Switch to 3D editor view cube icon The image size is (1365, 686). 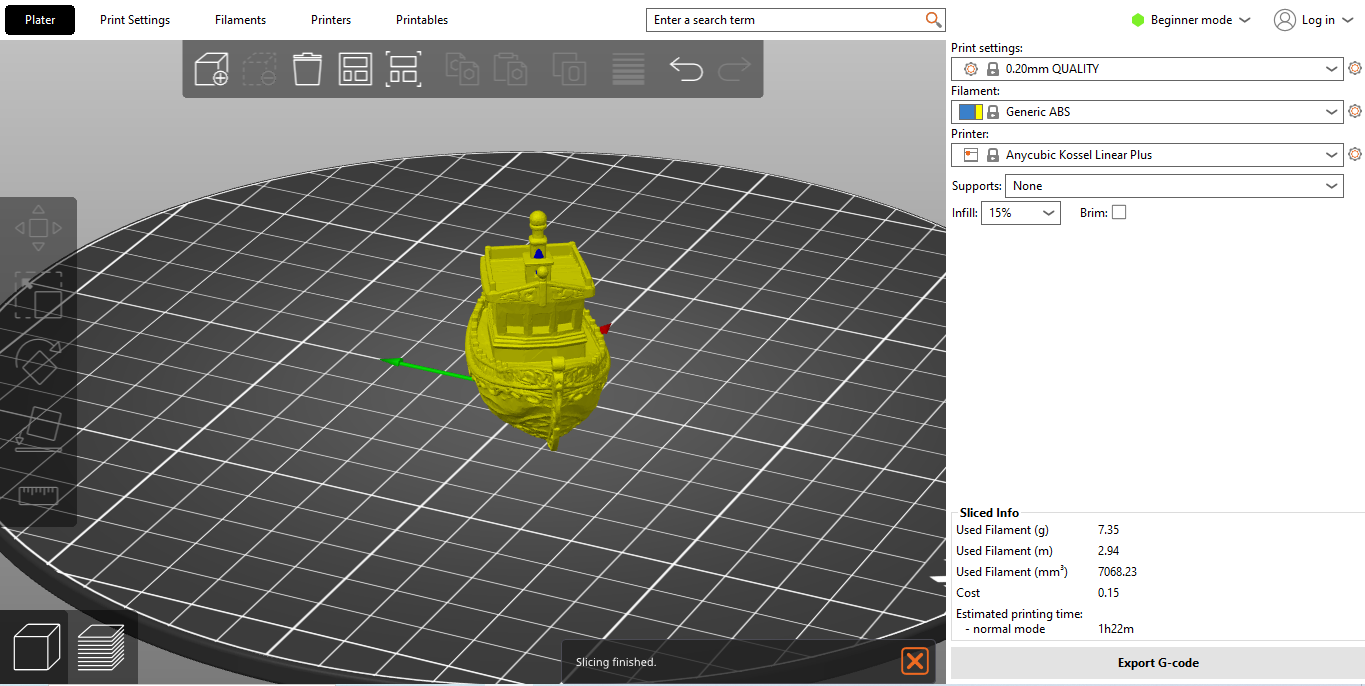[36, 647]
